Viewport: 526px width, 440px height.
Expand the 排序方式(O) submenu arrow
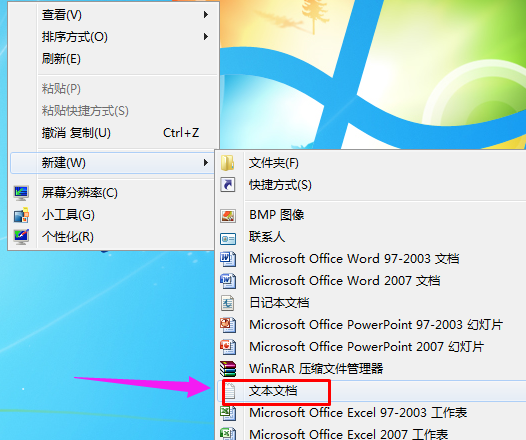[206, 37]
